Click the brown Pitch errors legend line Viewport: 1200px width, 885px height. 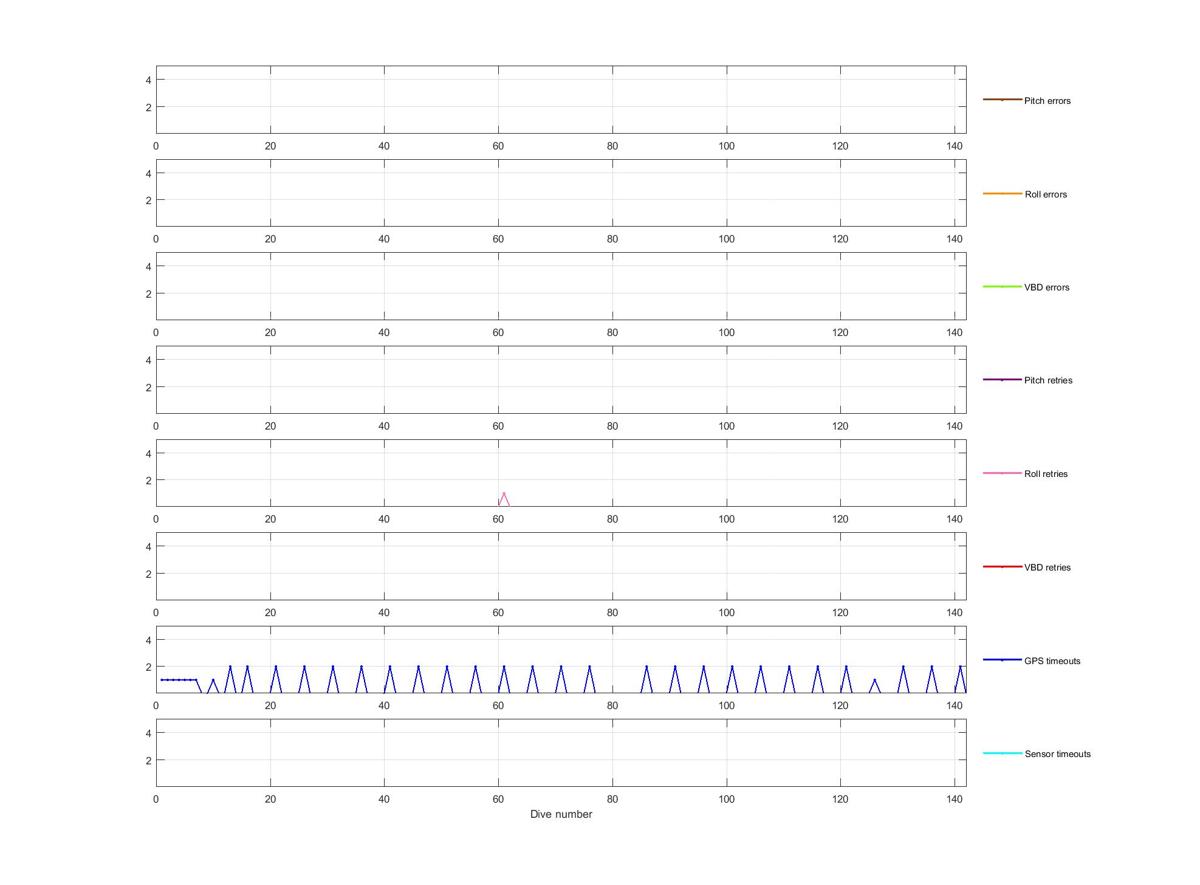(x=1002, y=100)
